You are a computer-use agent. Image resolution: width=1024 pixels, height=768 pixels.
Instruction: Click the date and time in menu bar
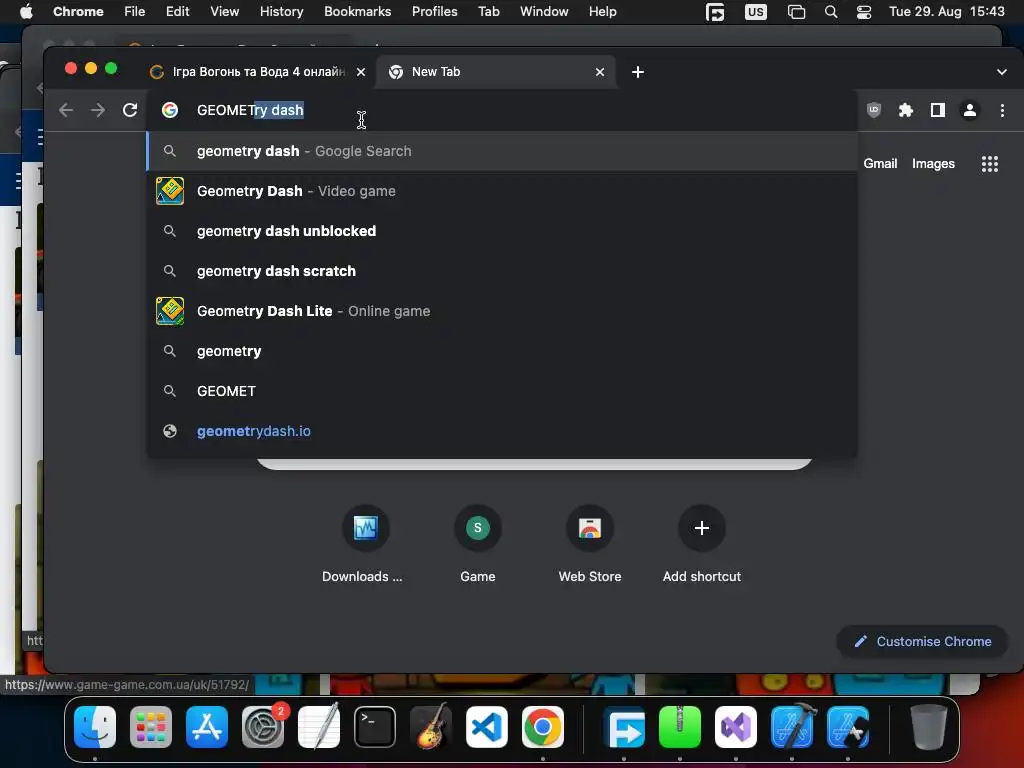point(946,12)
